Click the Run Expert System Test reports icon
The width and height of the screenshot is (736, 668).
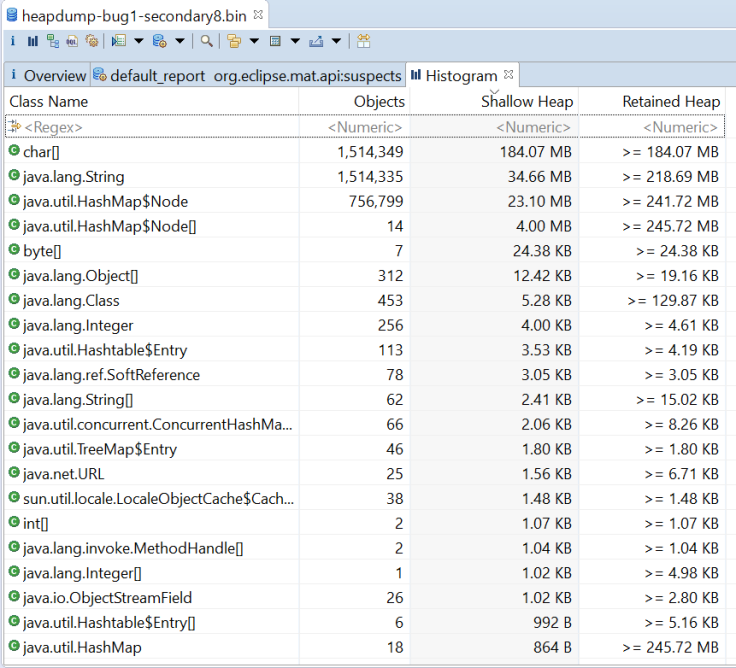[x=119, y=41]
